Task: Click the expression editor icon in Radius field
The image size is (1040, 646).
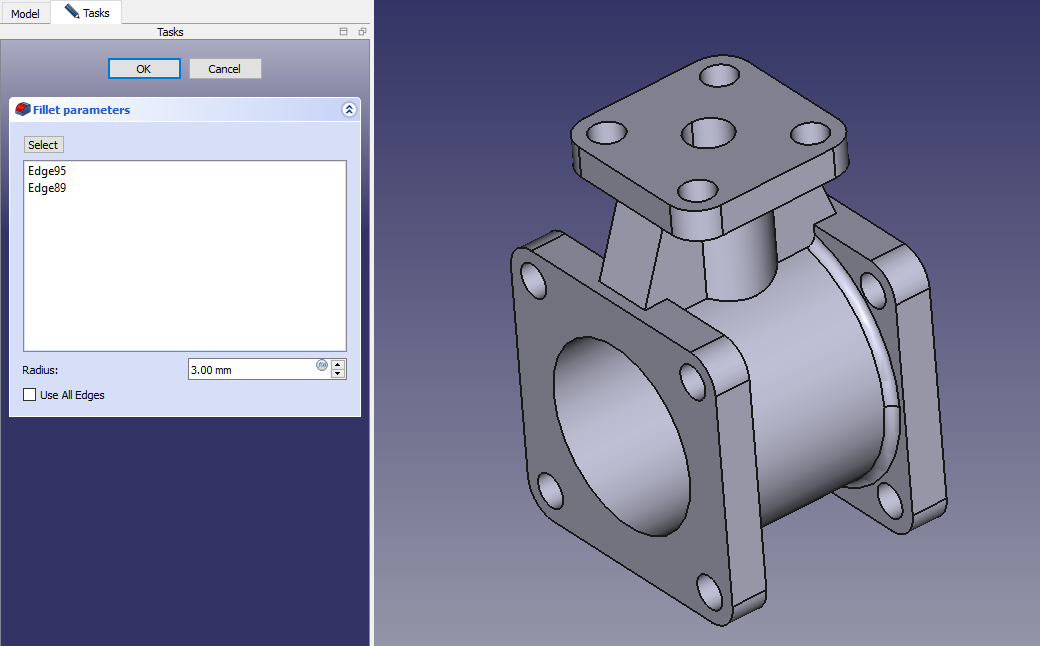Action: pos(322,365)
